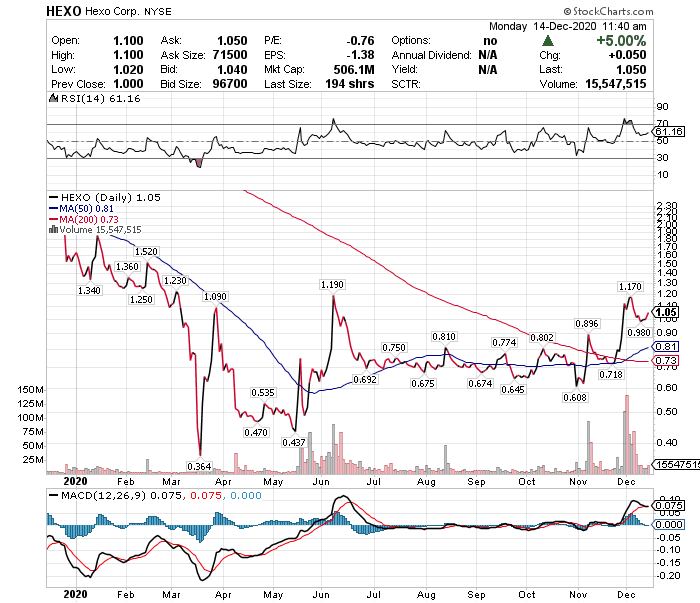Click the 1.520 price peak label
Image resolution: width=700 pixels, height=603 pixels.
[146, 252]
